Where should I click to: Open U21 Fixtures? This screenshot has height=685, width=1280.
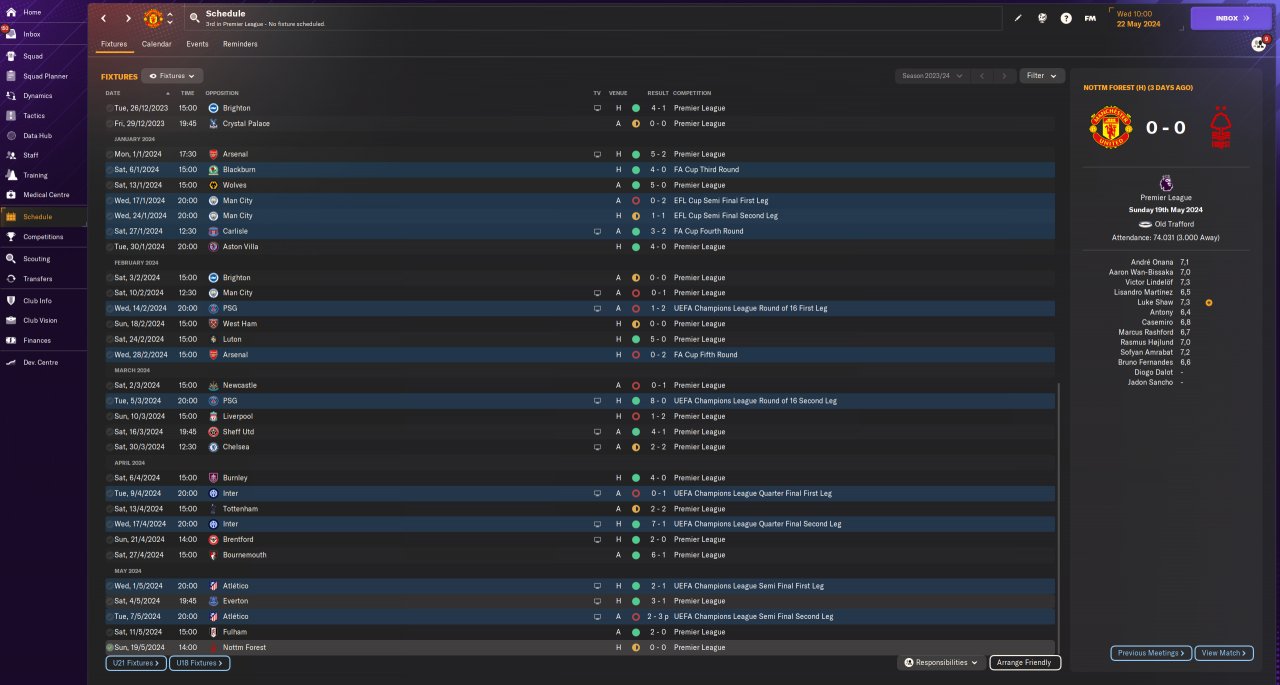coord(136,663)
